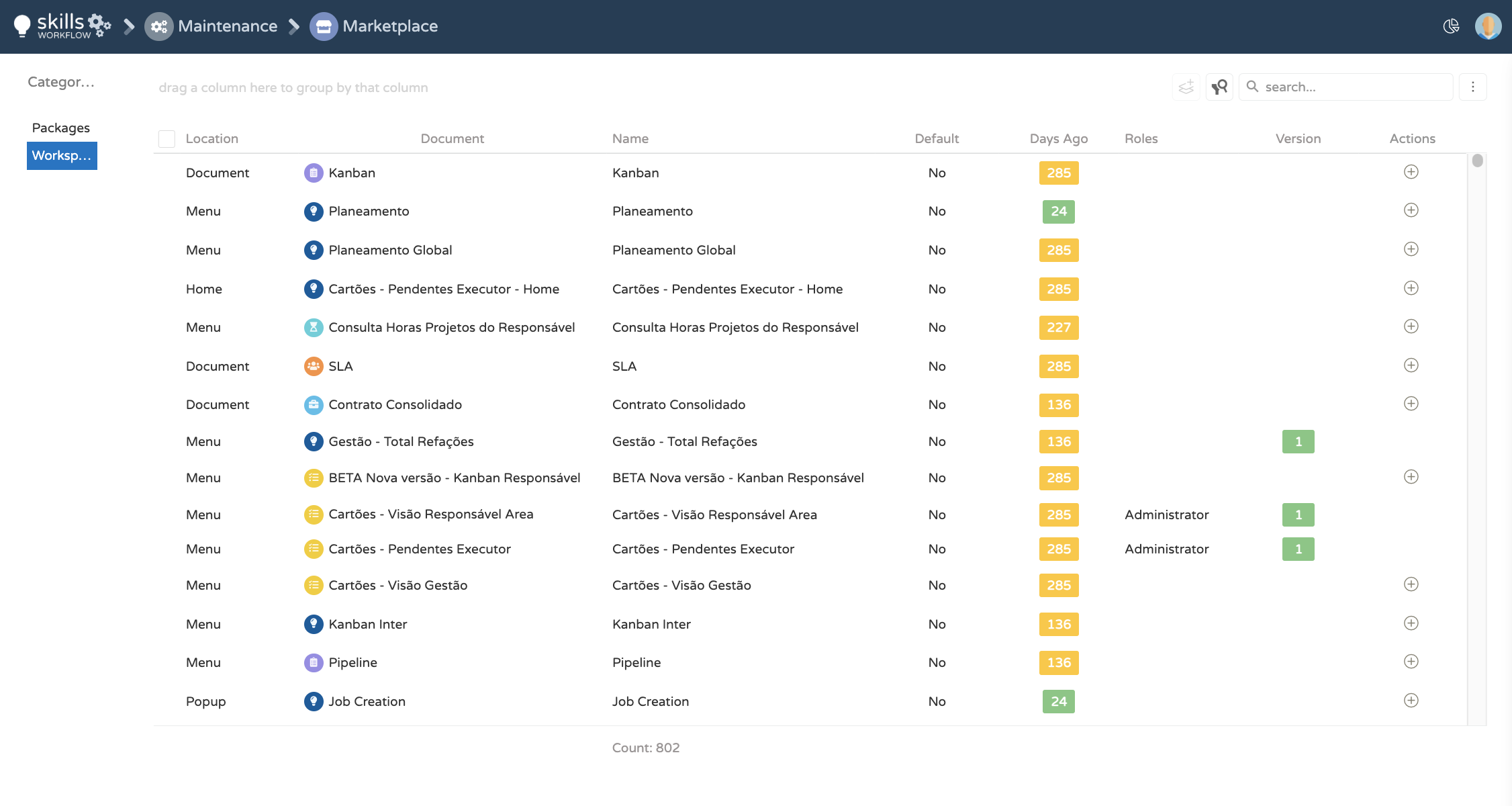The height and width of the screenshot is (806, 1512).
Task: Click the Skills Workflow logo
Action: pos(62,26)
